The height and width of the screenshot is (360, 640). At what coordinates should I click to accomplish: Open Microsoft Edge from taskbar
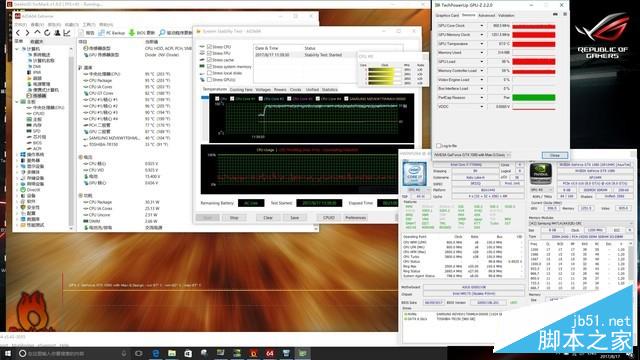[156, 353]
